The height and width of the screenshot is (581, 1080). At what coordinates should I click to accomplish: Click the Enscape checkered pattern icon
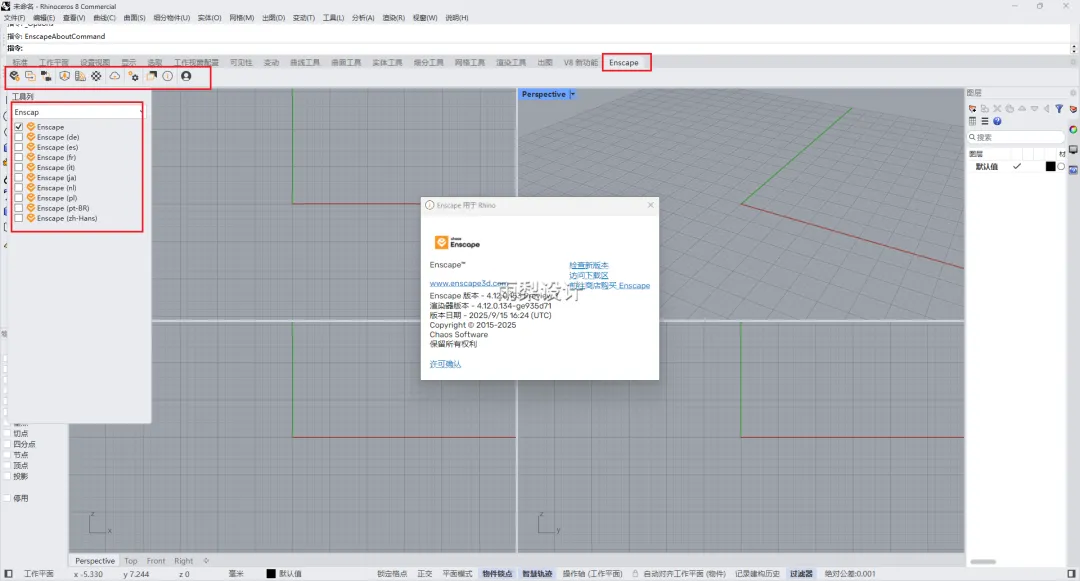[x=96, y=76]
